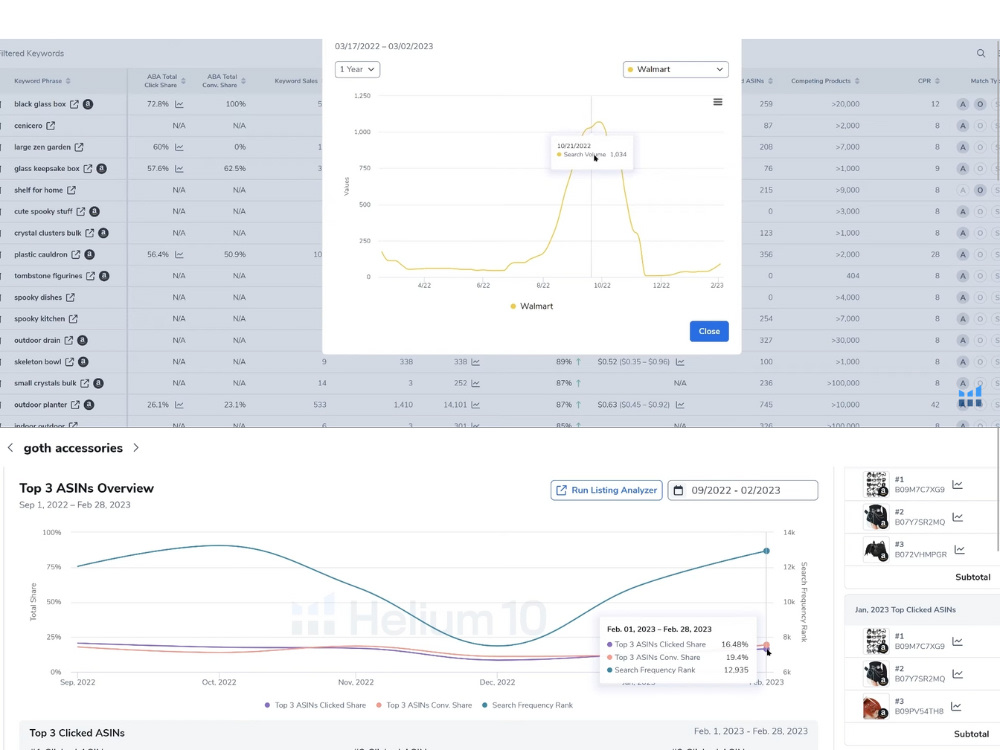This screenshot has height=750, width=1000.
Task: Open PPC bid history graph for skeleton bowl
Action: coord(680,362)
